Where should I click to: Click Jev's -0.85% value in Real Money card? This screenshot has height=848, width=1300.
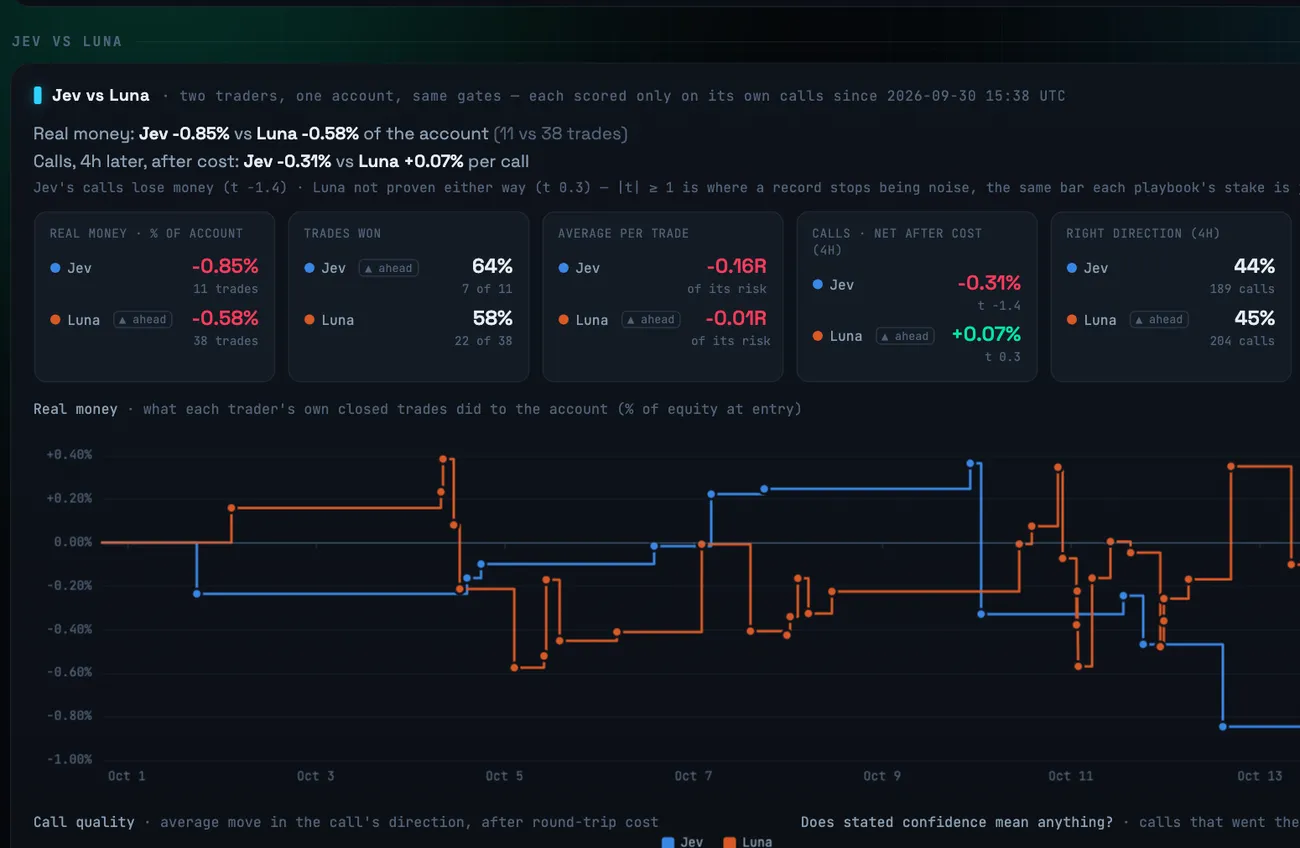[x=225, y=267]
